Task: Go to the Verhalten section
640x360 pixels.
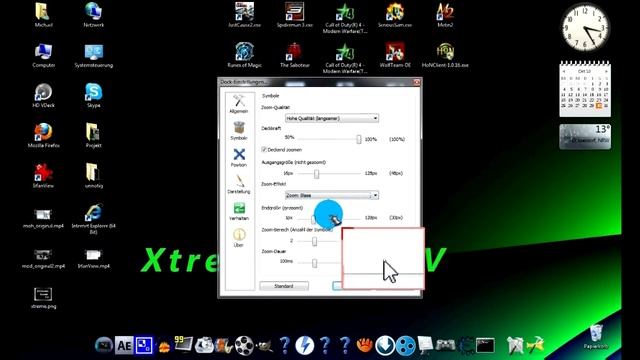Action: point(239,211)
